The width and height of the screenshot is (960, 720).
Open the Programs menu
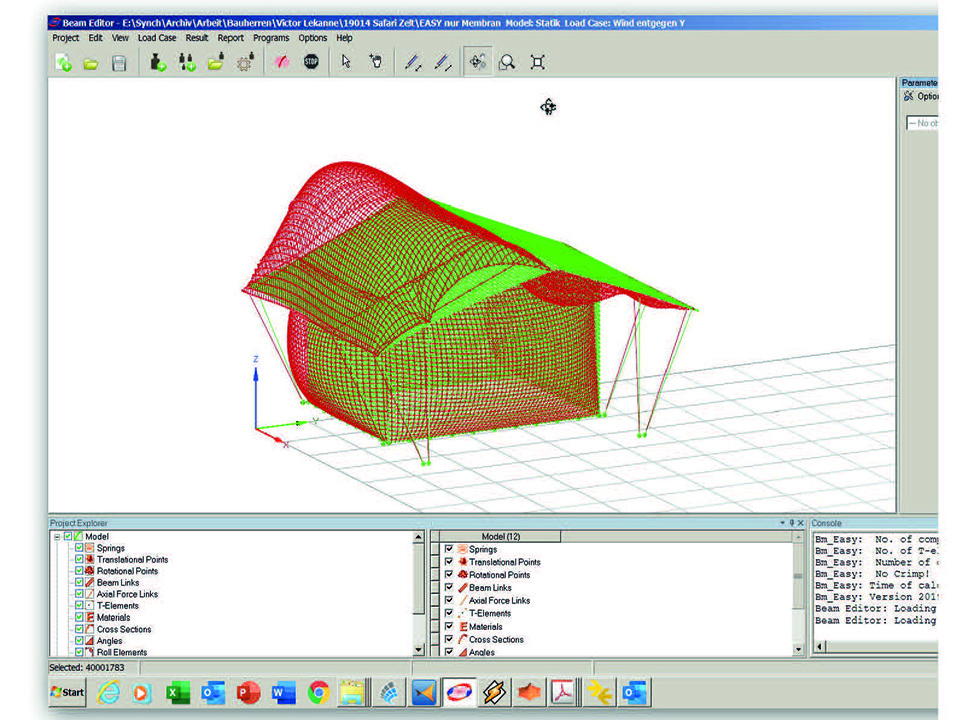(271, 38)
